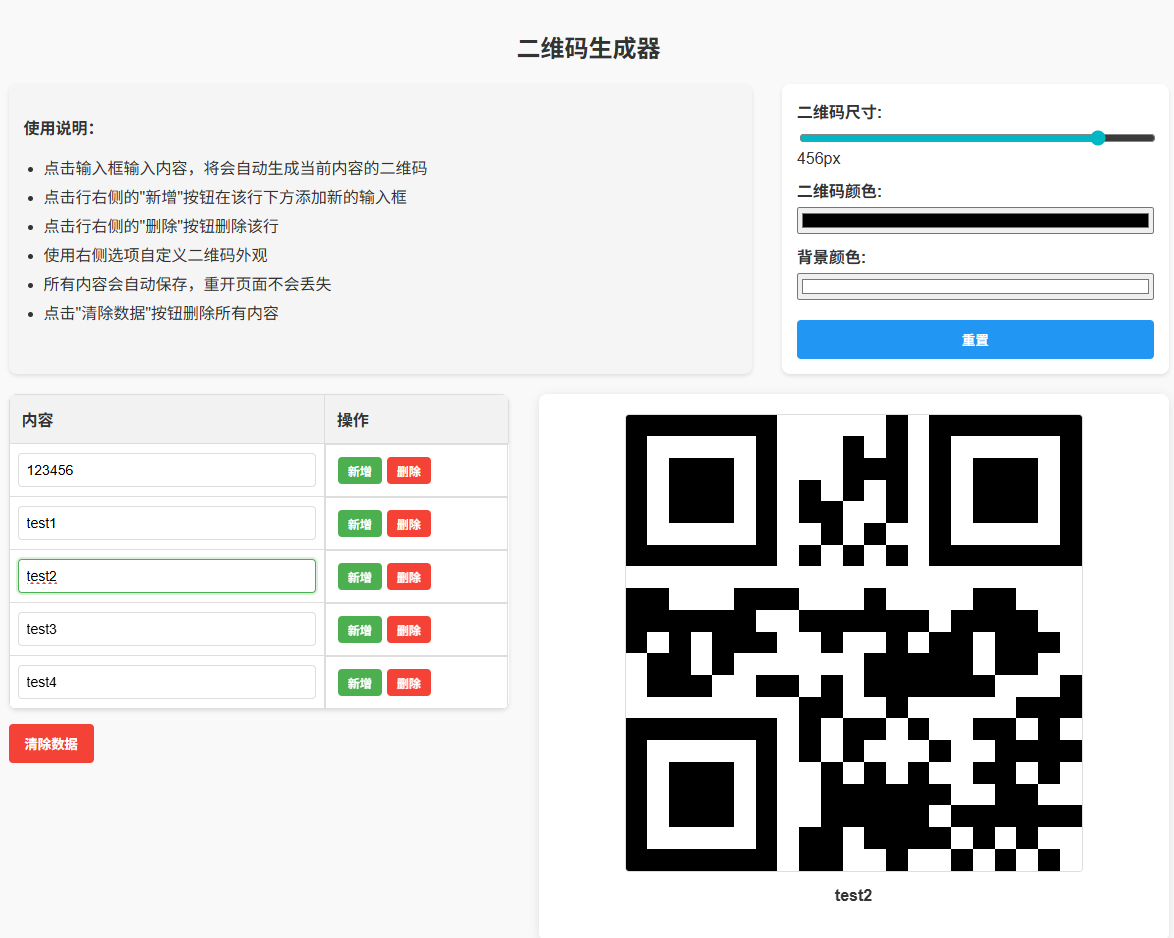The width and height of the screenshot is (1174, 938).
Task: Click the test3 text input
Action: tap(167, 629)
